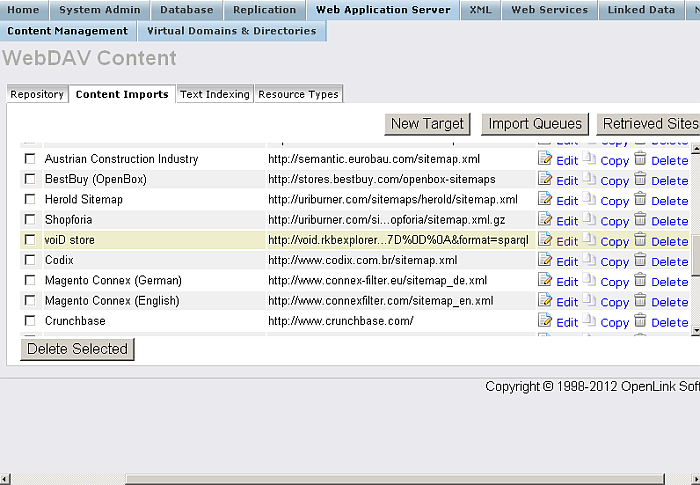Image resolution: width=700 pixels, height=485 pixels.
Task: Click trash icon for BestBuy (OpenBox)
Action: pyautogui.click(x=640, y=178)
